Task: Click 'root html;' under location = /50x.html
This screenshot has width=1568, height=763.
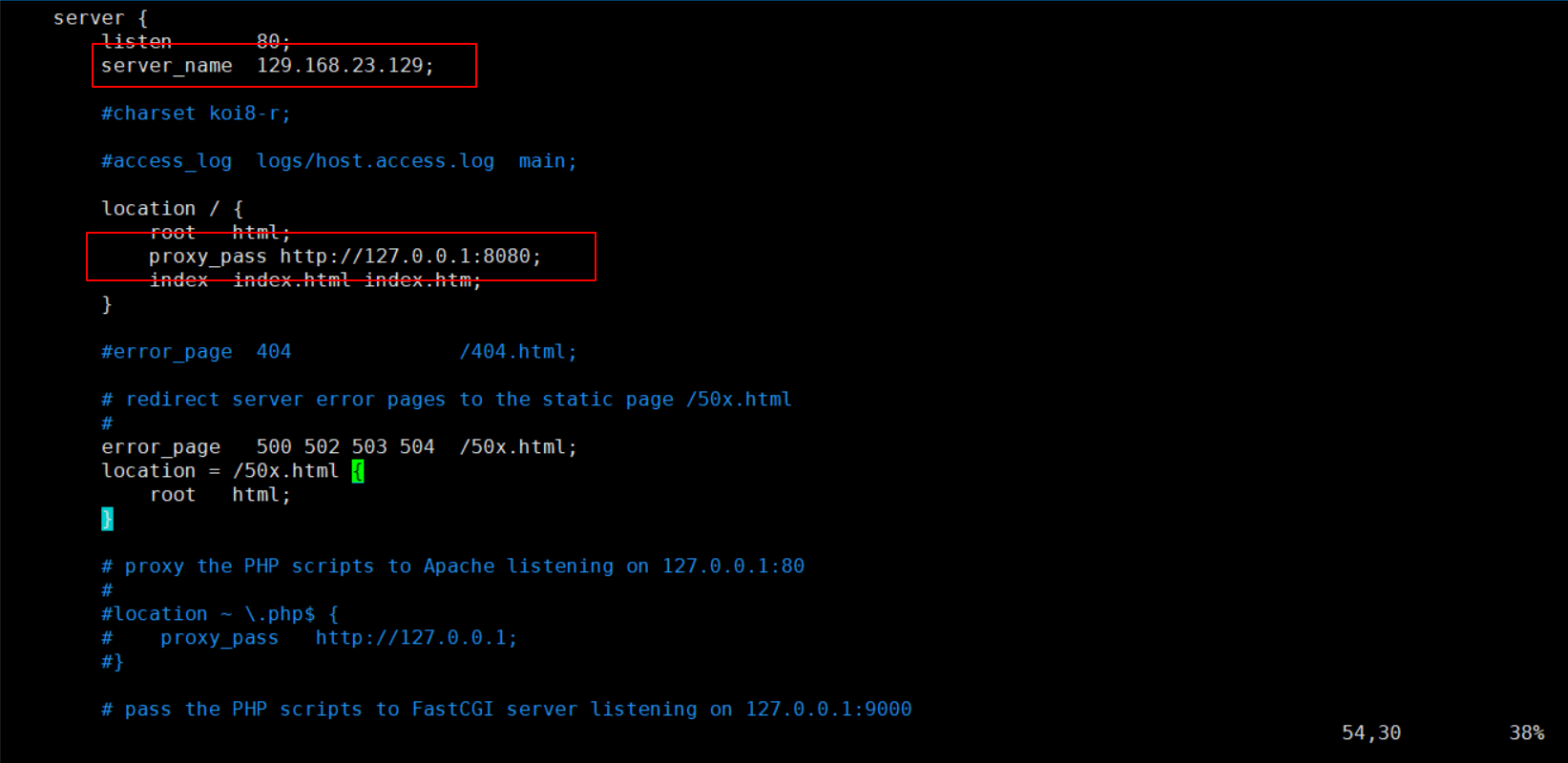Action: tap(220, 495)
